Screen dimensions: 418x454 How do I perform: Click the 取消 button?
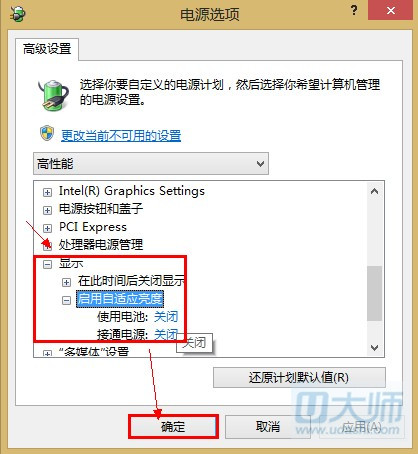[268, 426]
